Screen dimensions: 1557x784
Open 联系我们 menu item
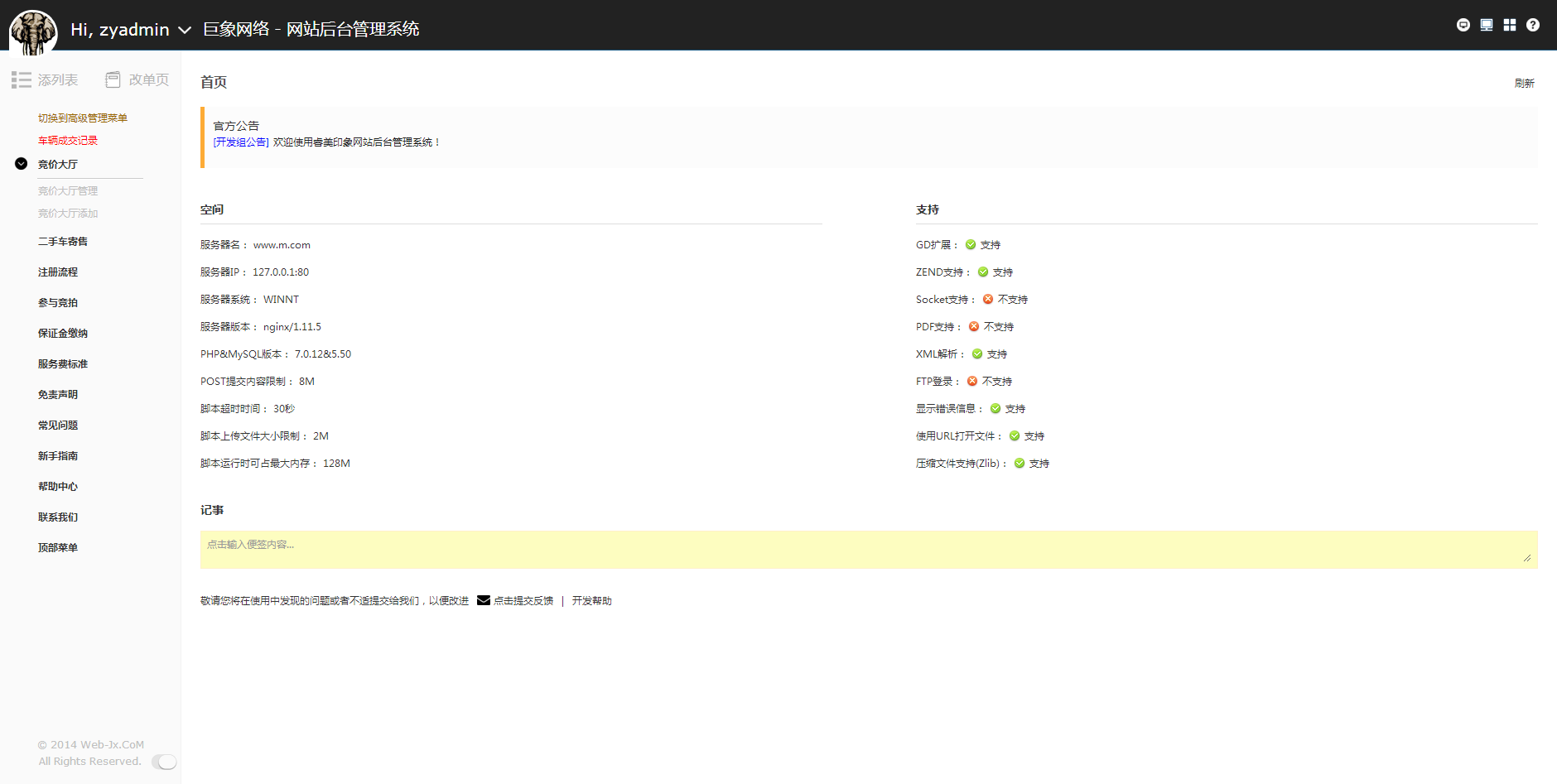point(58,517)
